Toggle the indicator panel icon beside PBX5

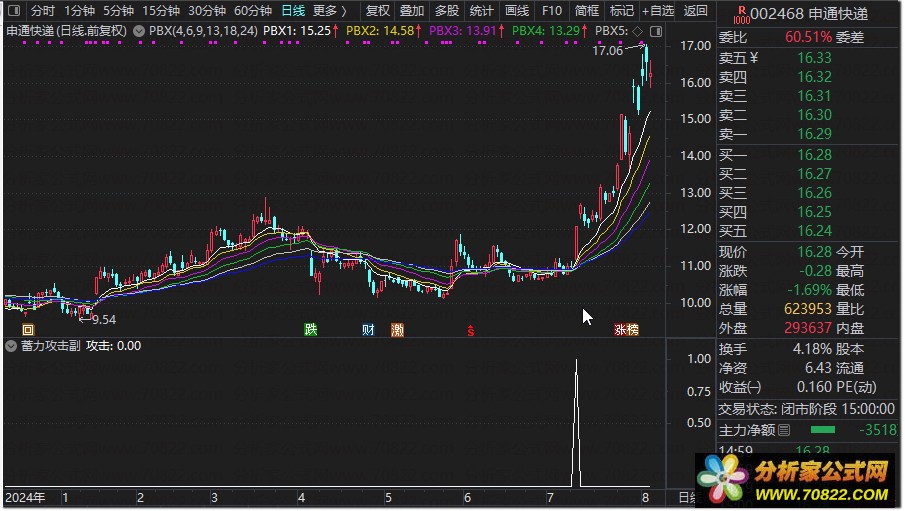click(x=656, y=31)
